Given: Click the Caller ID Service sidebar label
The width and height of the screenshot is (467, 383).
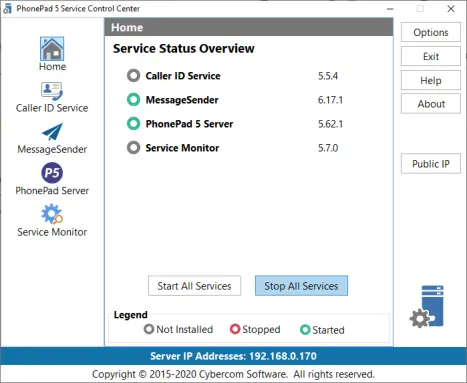Looking at the screenshot, I should (52, 108).
